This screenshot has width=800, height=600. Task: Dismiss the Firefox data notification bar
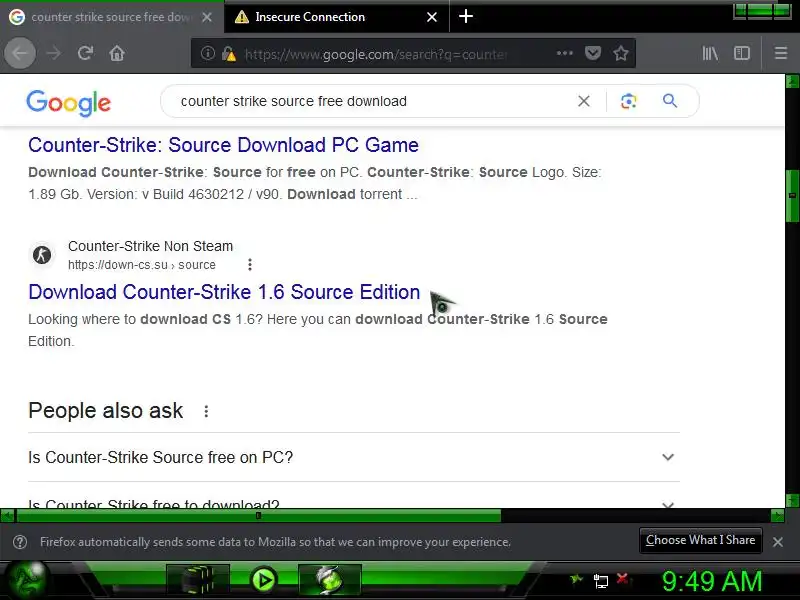778,542
